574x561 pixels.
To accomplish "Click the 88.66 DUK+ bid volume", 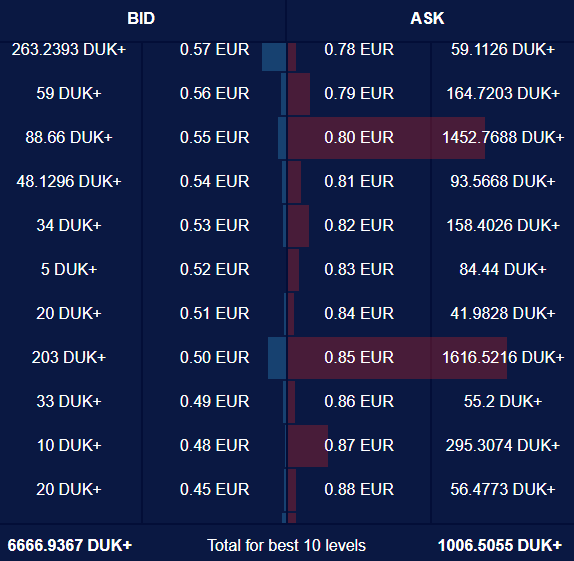I will pyautogui.click(x=69, y=138).
